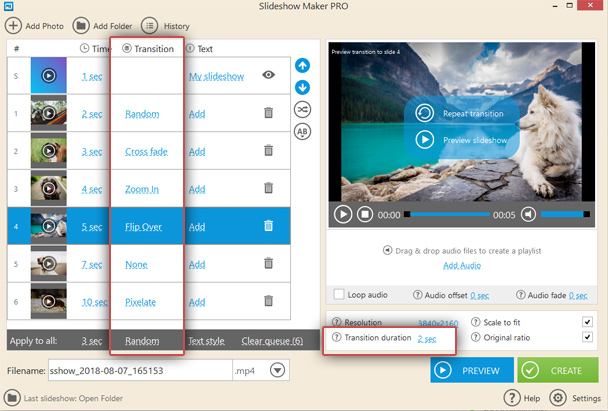Click Resolution help question mark
The height and width of the screenshot is (411, 608).
point(337,322)
